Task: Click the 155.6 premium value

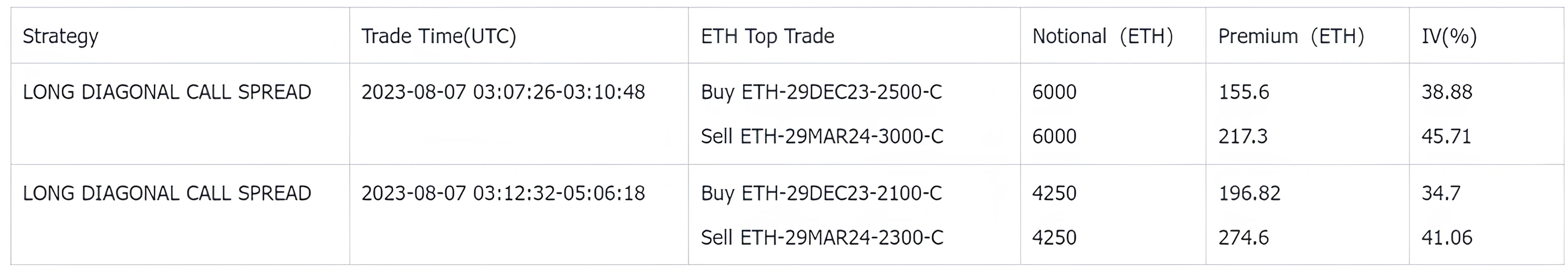Action: (x=1243, y=92)
